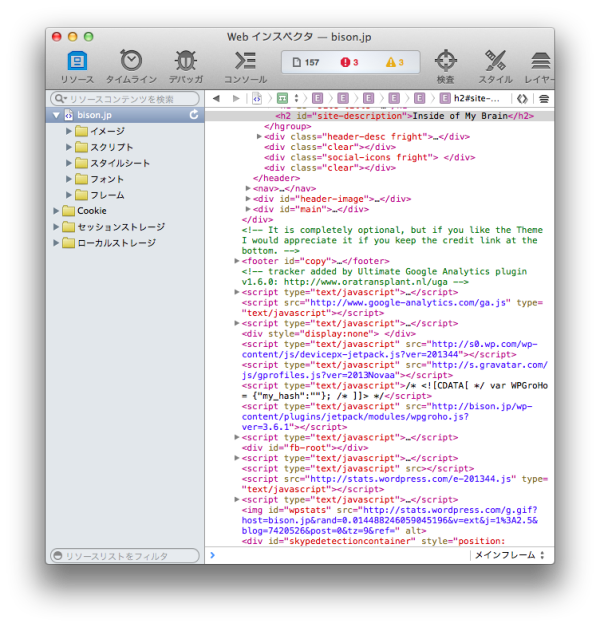Click the console prompt input at bottom
Screen dimensions: 600x627
[x=340, y=555]
